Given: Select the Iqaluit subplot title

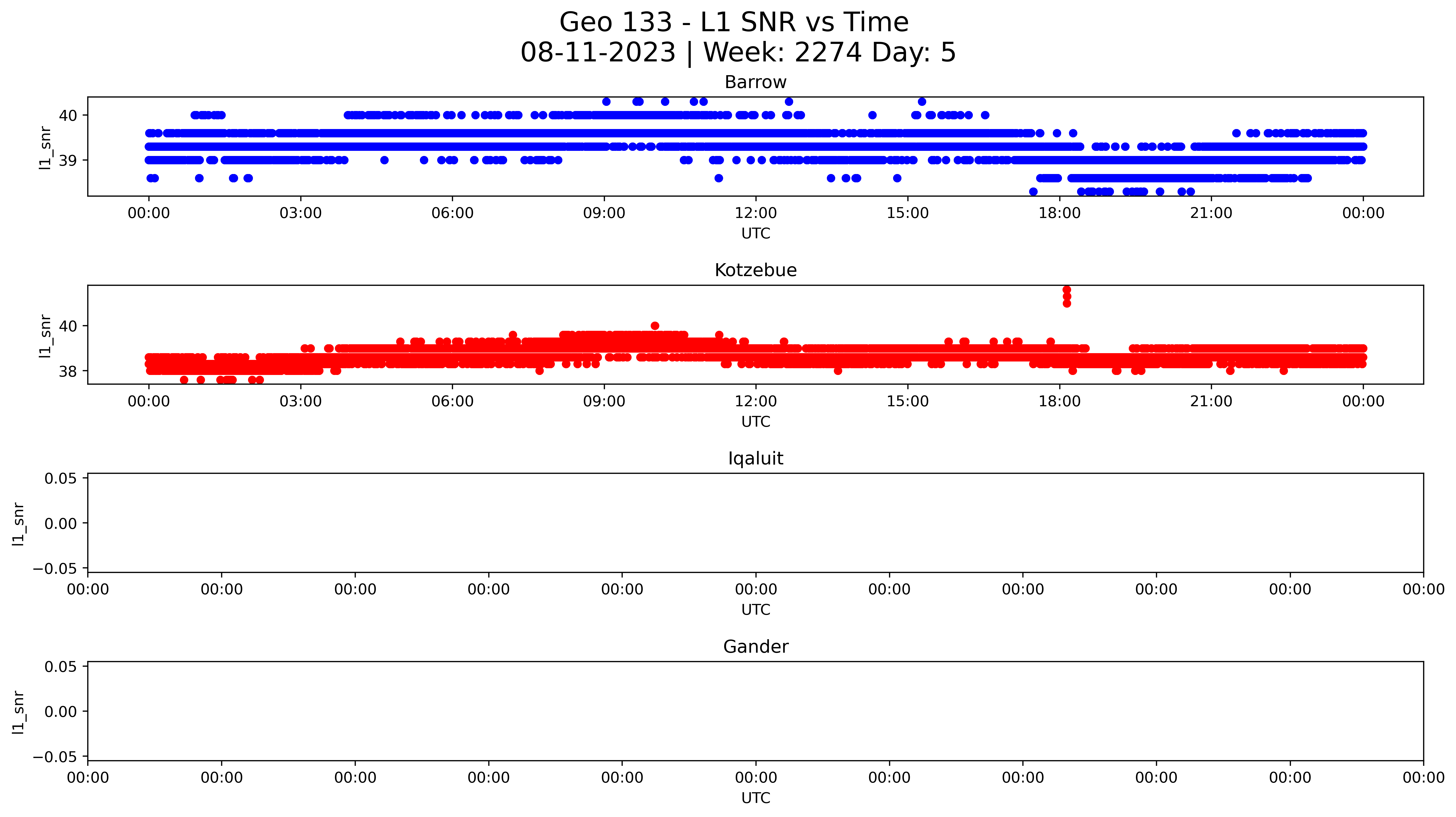Looking at the screenshot, I should (756, 458).
